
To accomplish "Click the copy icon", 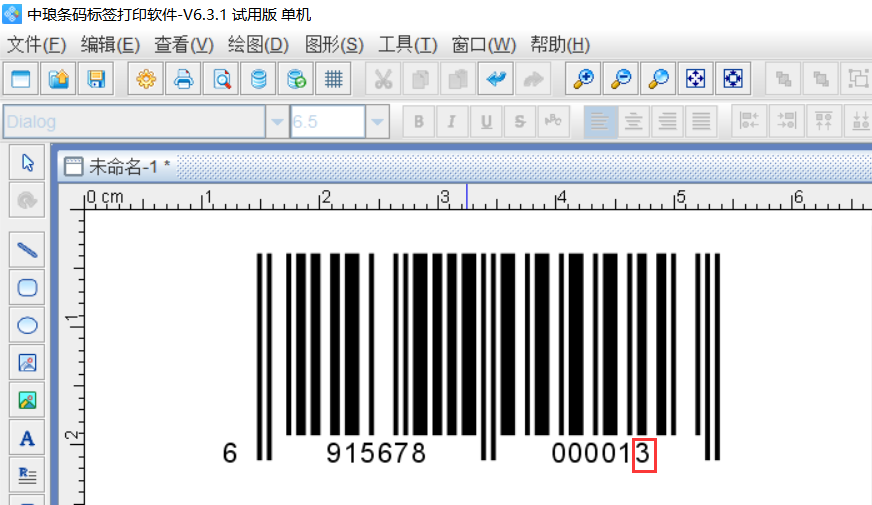I will point(420,79).
